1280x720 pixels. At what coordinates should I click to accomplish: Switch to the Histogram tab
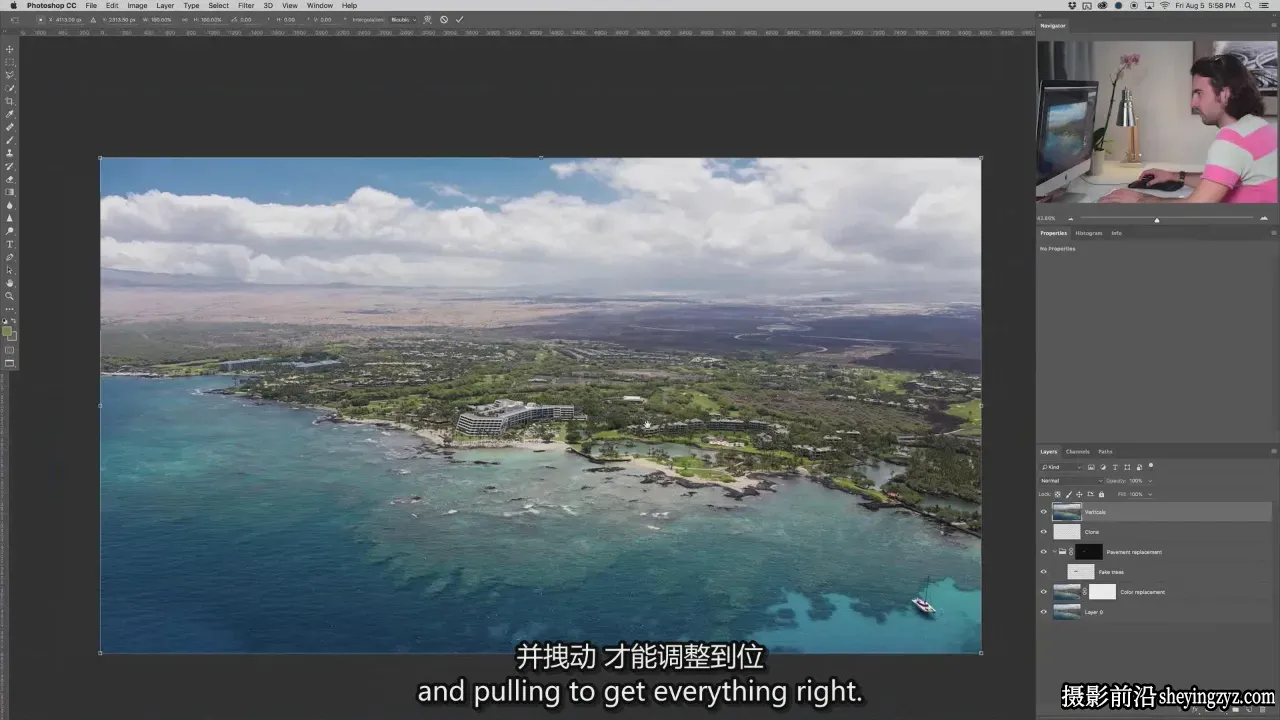click(x=1089, y=233)
